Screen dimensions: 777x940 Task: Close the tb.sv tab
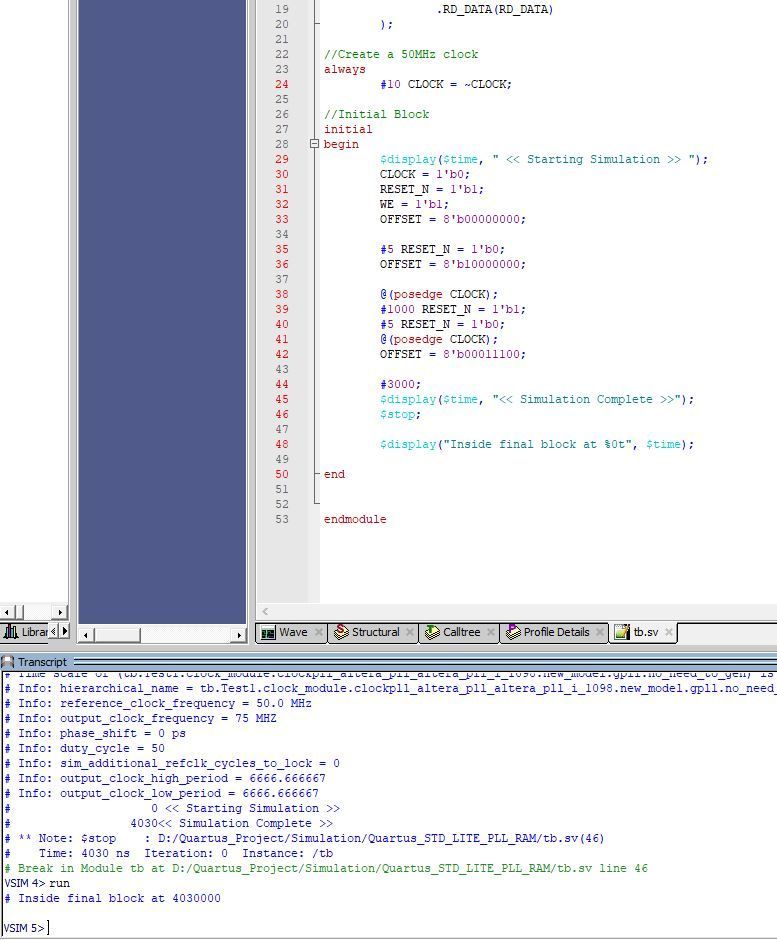[x=668, y=632]
